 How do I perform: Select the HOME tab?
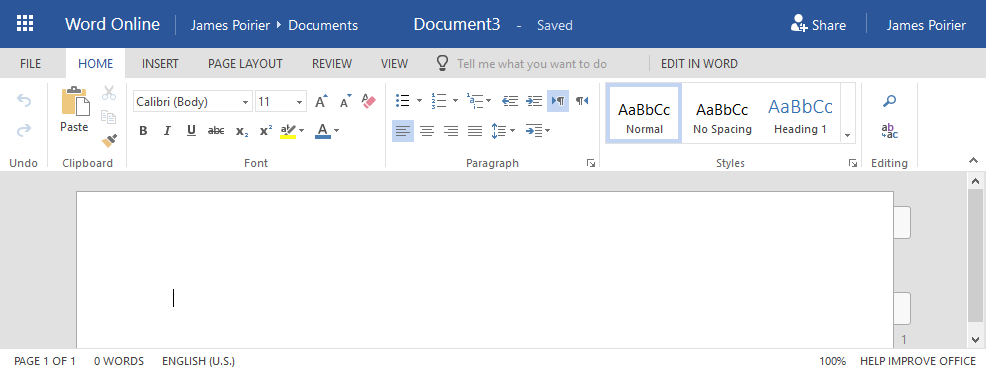pos(96,64)
